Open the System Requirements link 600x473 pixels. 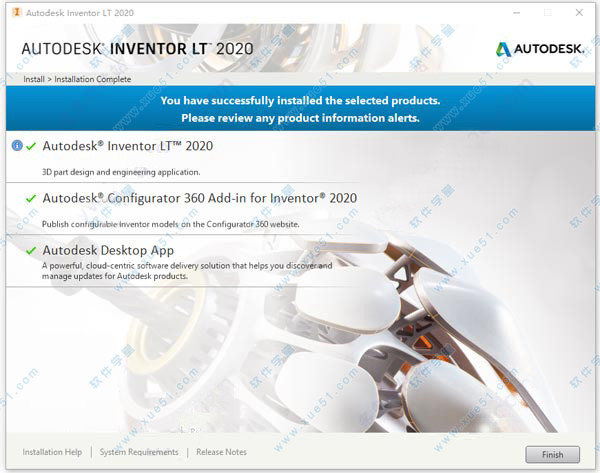[139, 452]
